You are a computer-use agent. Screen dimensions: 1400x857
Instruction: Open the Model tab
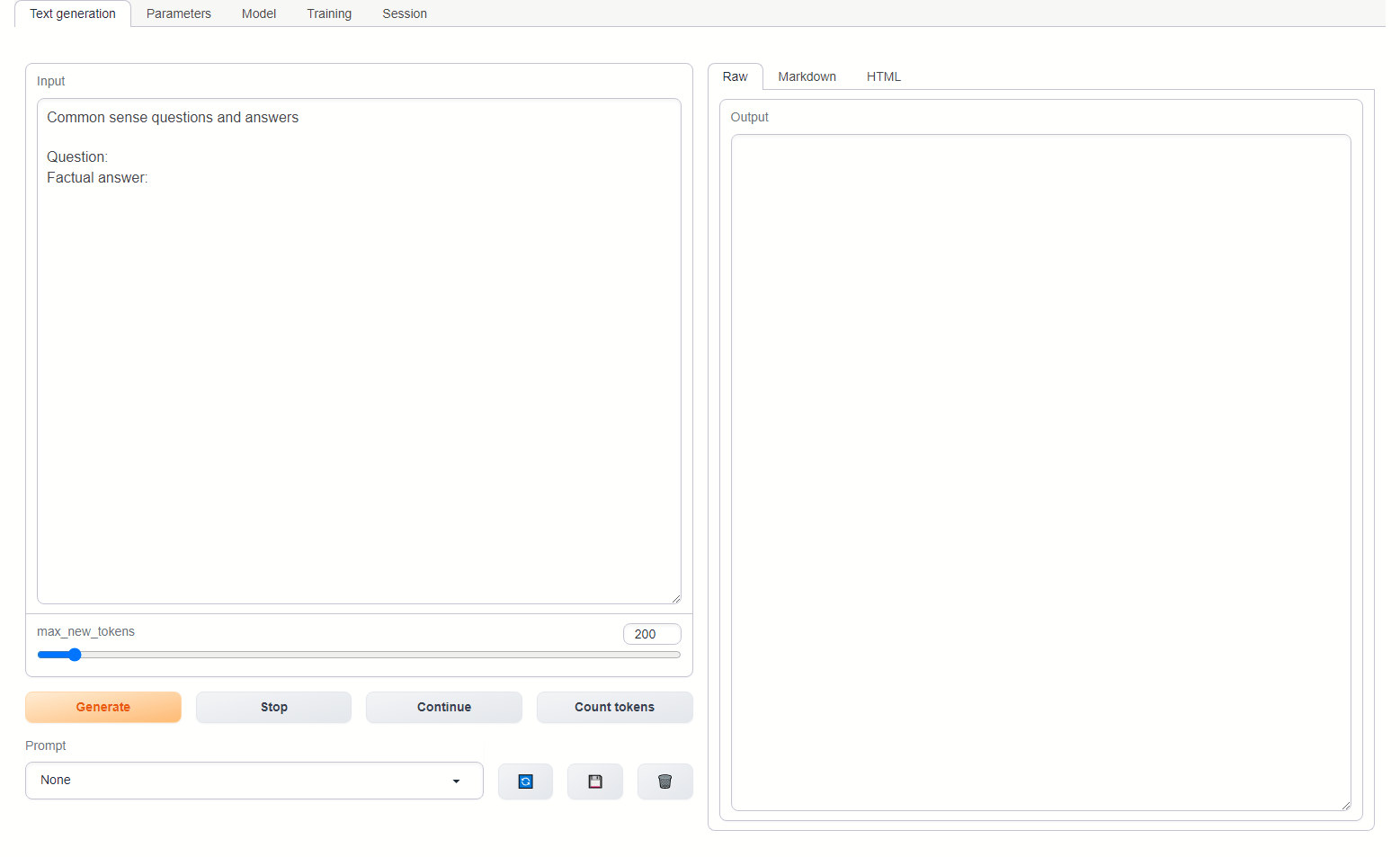click(258, 13)
